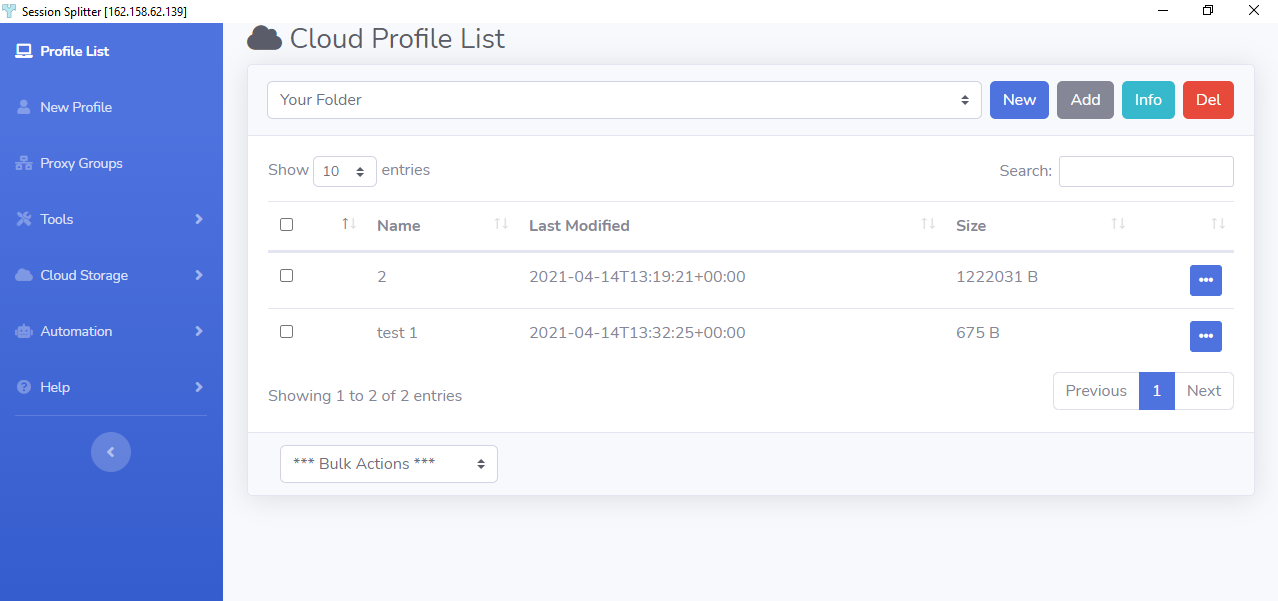Sort table by the first column arrows

(x=348, y=224)
